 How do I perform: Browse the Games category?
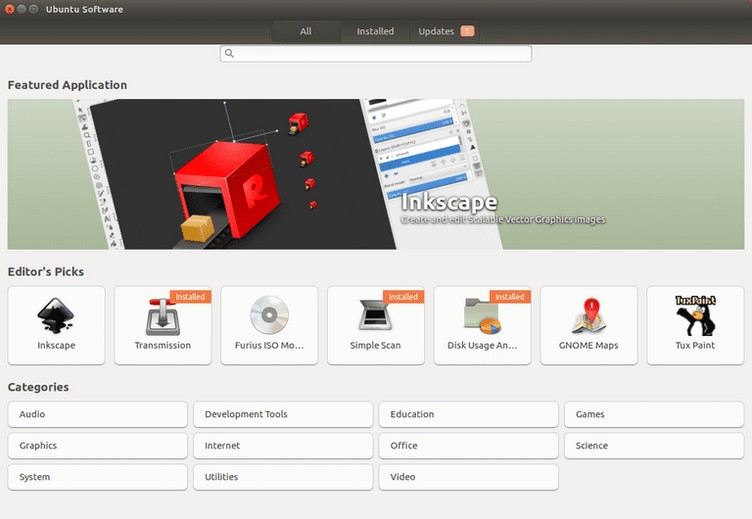coord(654,414)
